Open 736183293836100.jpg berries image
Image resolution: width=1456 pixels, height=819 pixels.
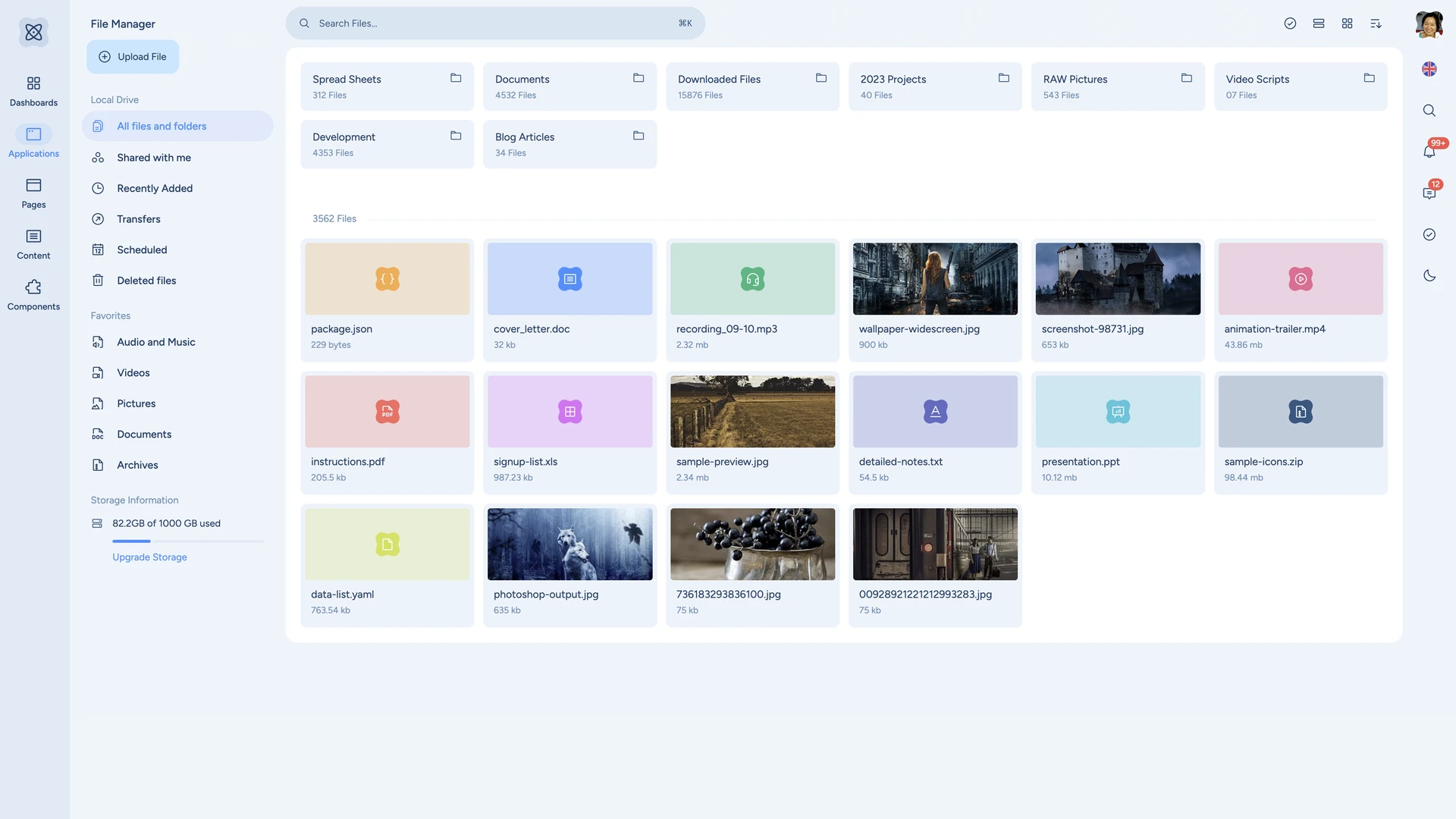click(x=753, y=544)
